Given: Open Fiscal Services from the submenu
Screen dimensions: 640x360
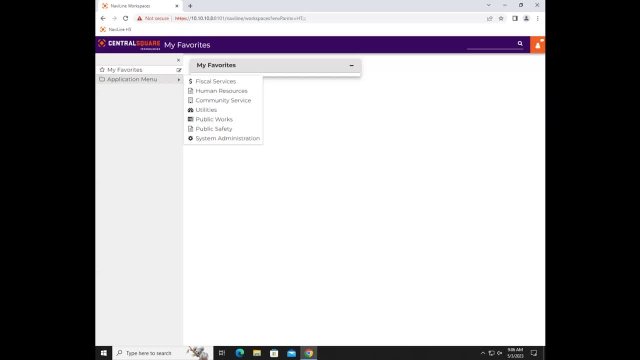Looking at the screenshot, I should [216, 82].
